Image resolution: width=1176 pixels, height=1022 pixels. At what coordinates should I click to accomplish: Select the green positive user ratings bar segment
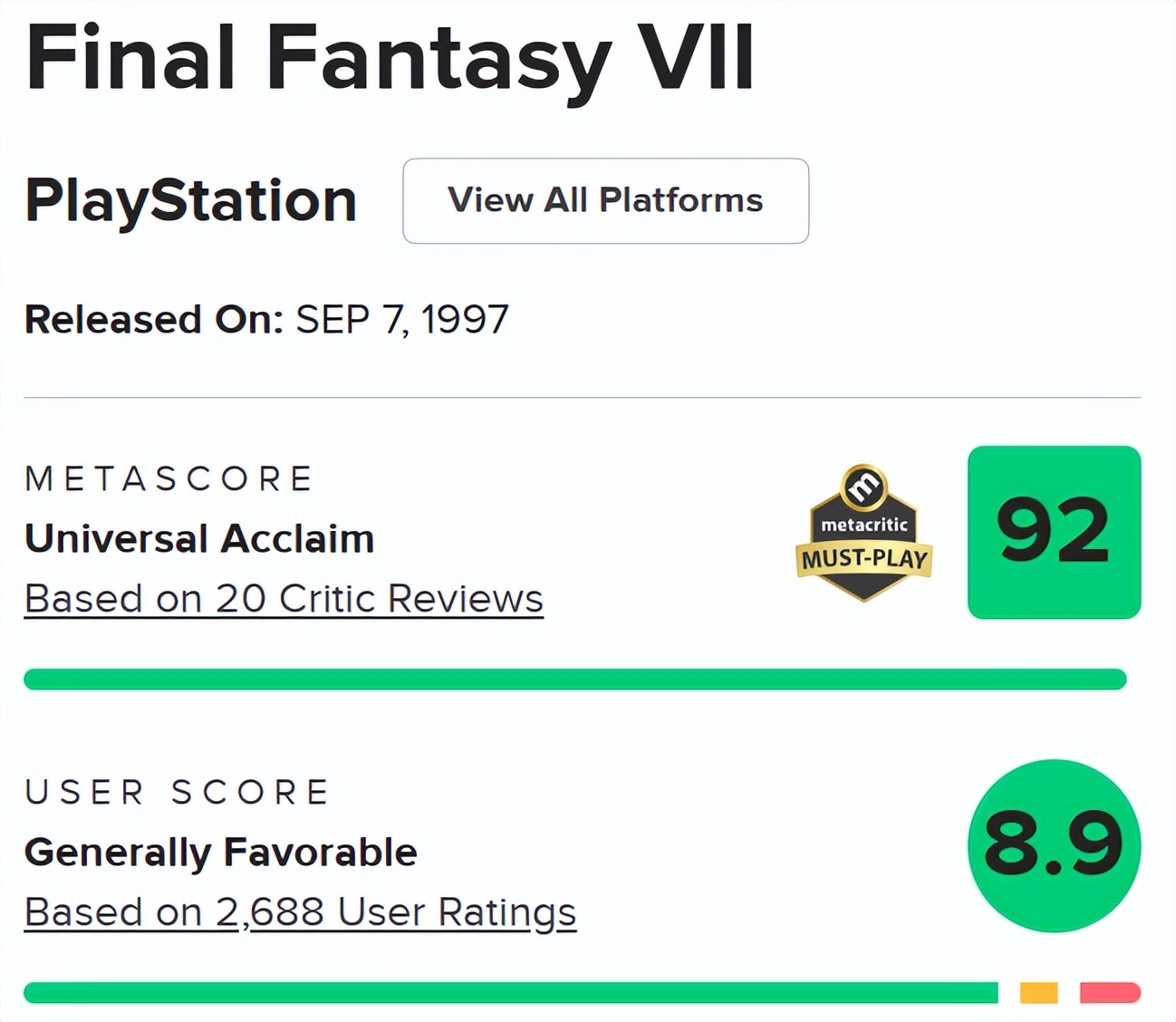click(510, 993)
